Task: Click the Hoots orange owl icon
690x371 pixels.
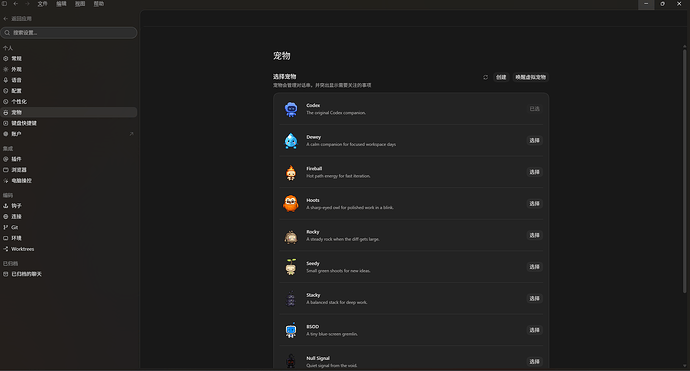Action: pos(291,204)
